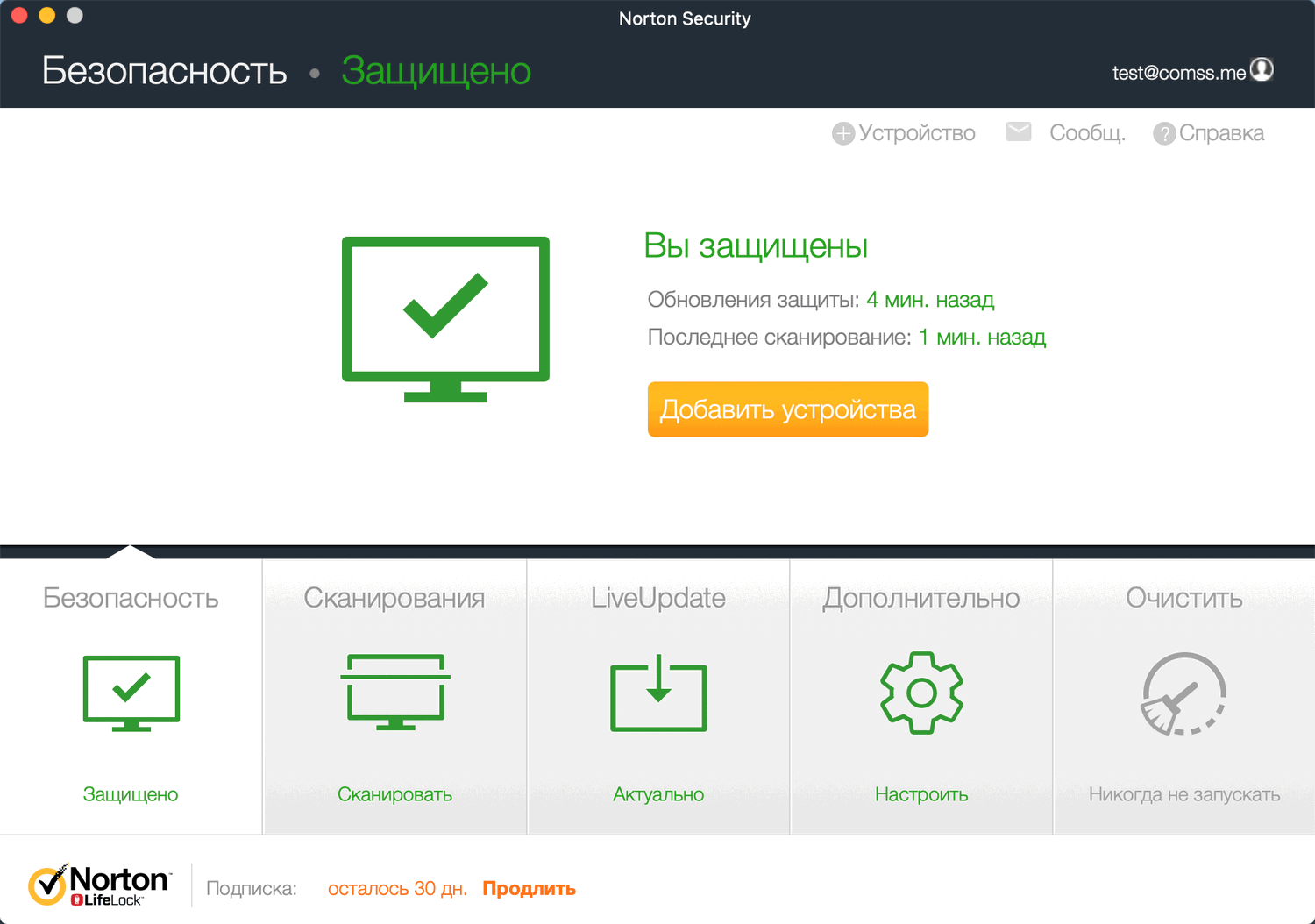Minimize the Norton Security window
Viewport: 1315px width, 924px height.
(x=47, y=15)
